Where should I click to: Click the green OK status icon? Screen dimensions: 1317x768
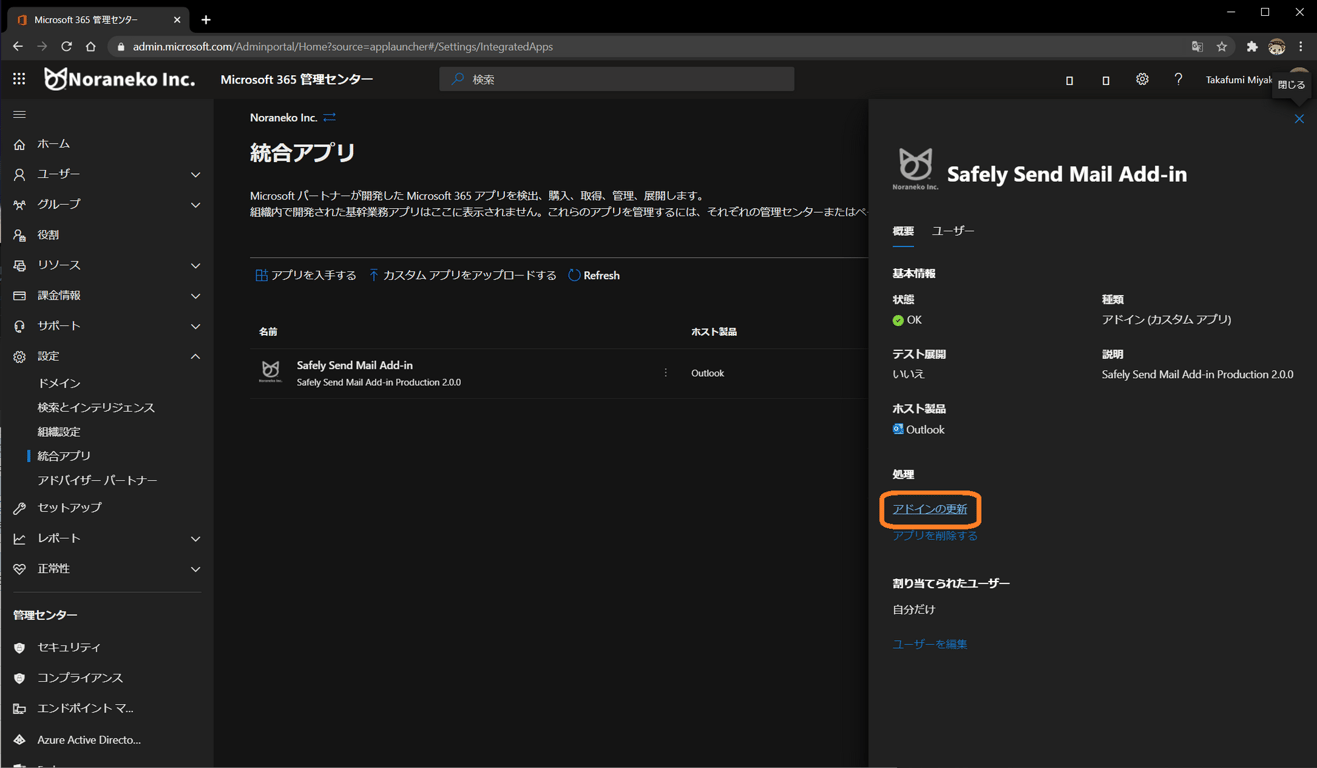[x=898, y=320]
